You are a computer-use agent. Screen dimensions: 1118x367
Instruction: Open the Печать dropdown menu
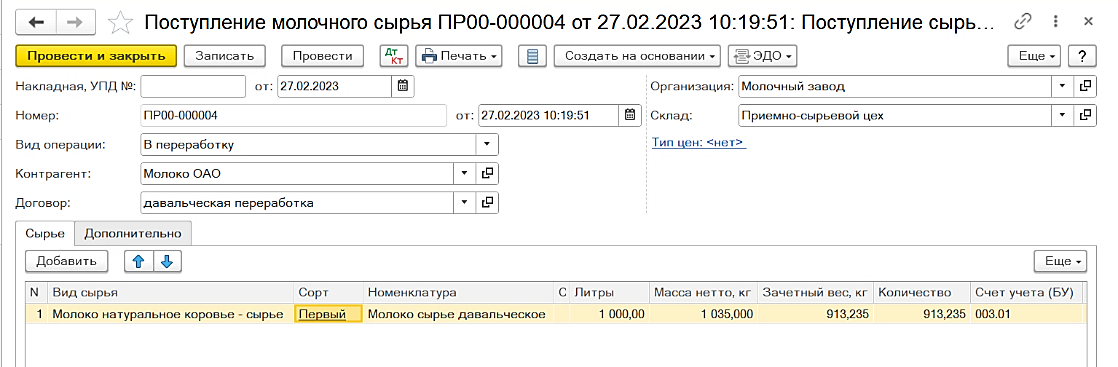pyautogui.click(x=459, y=56)
